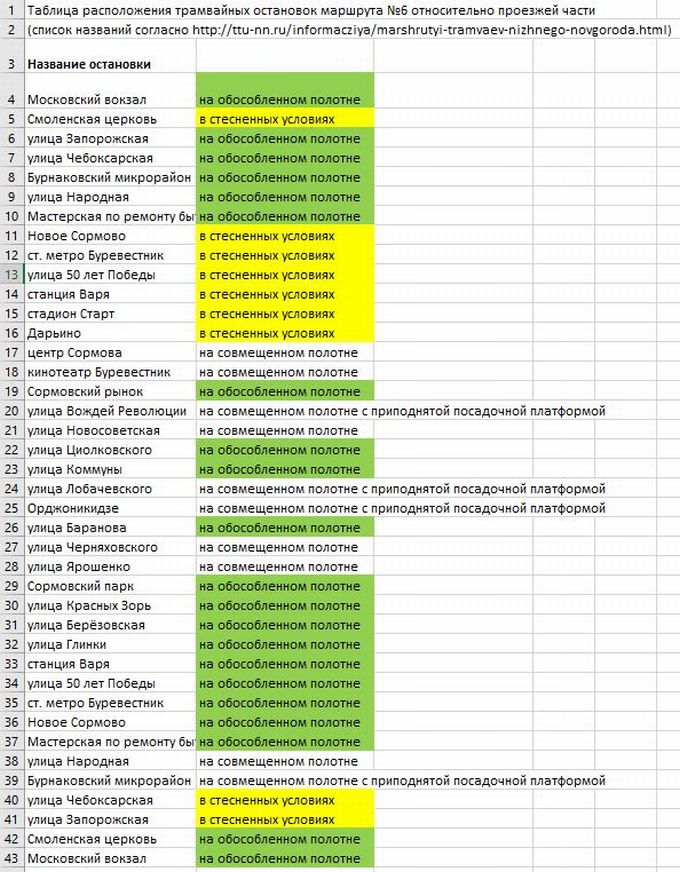This screenshot has height=872, width=680.
Task: Select 'Бурнаковский микрорайон' in row 8
Action: pos(109,177)
